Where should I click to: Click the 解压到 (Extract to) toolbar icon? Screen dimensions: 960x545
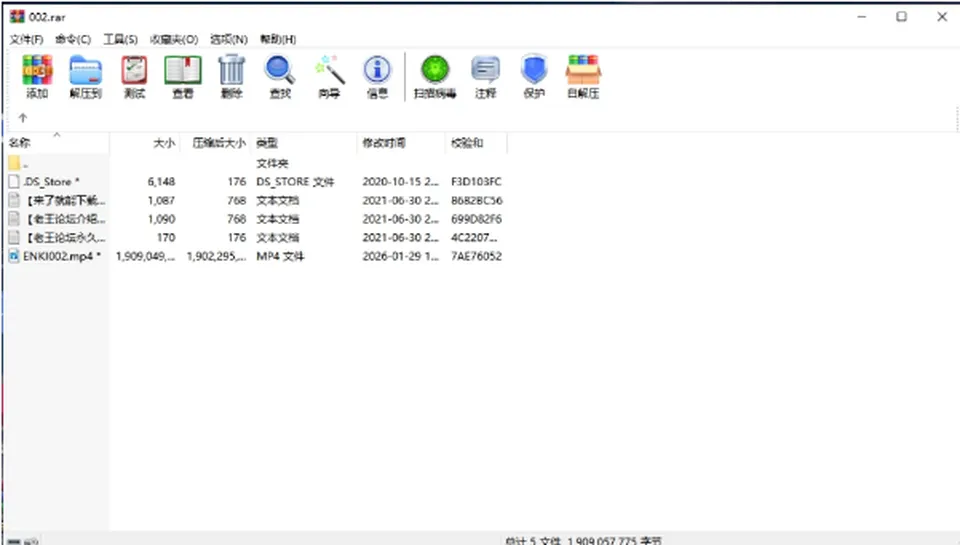pyautogui.click(x=85, y=70)
